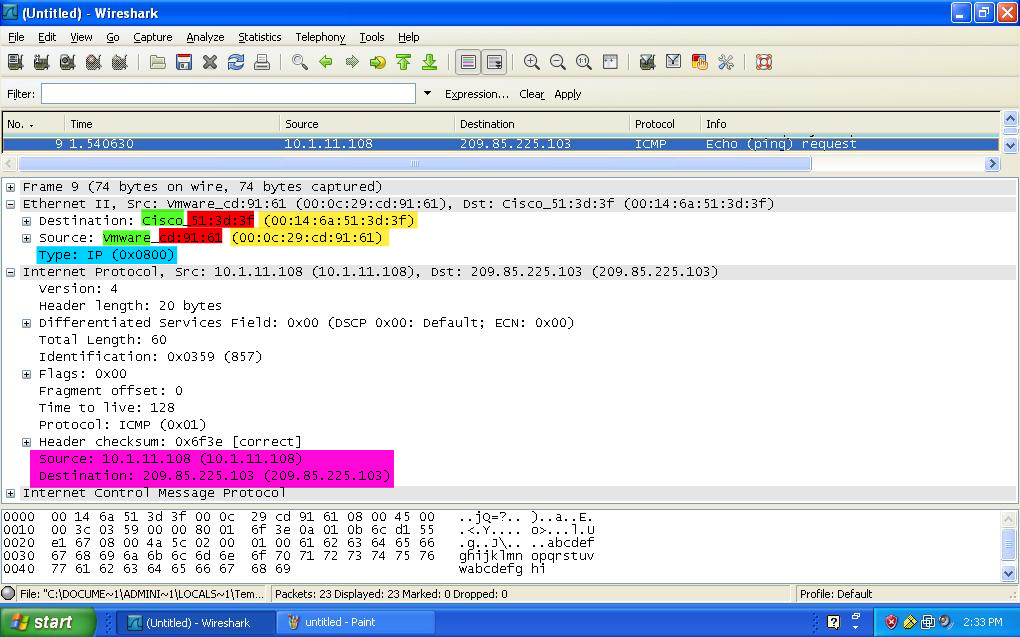Screen dimensions: 1020x637
Task: Find a packet magnifier icon
Action: 300,62
